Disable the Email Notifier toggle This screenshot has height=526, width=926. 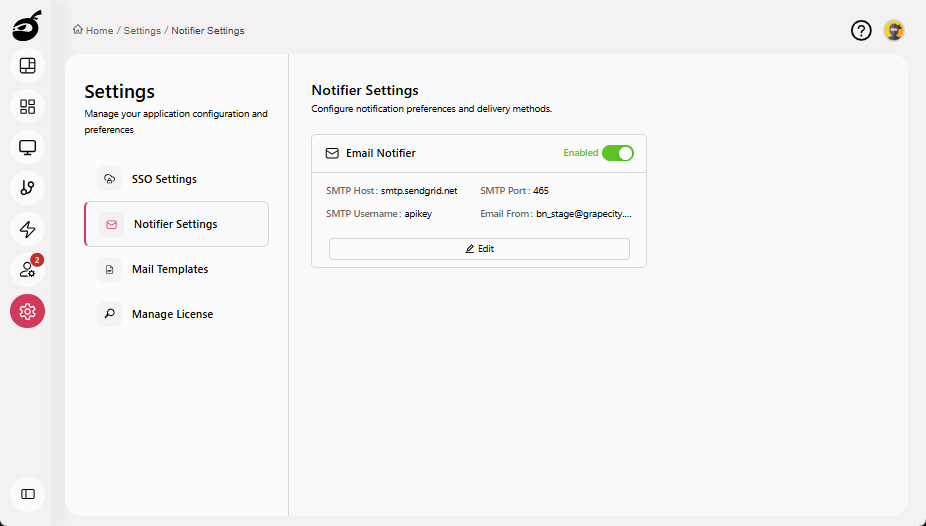click(x=618, y=153)
